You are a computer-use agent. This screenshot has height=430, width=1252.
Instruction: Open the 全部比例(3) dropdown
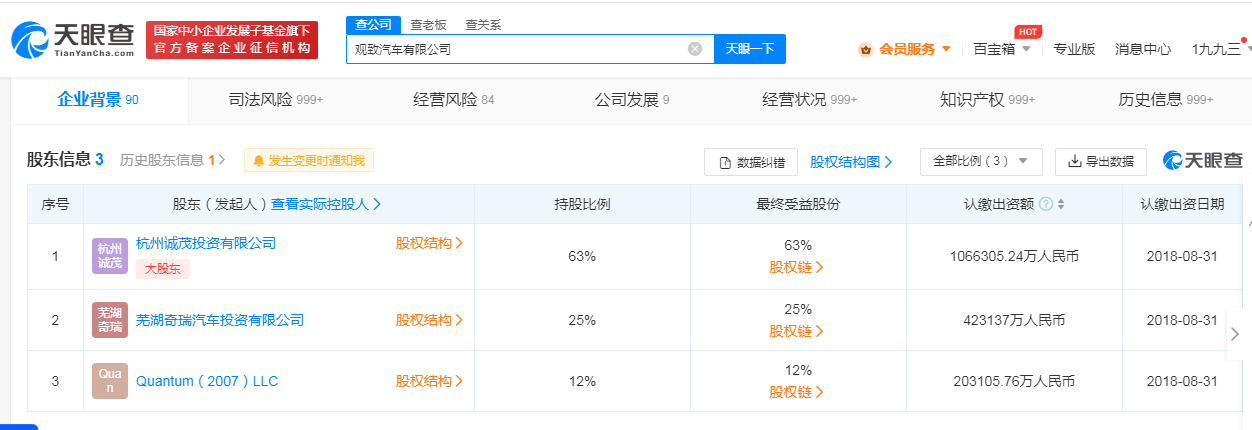coord(981,161)
